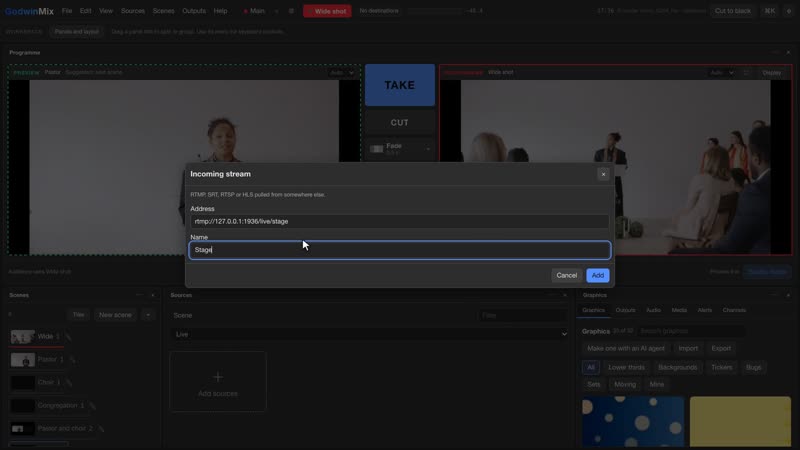Viewport: 800px width, 450px height.
Task: Click the Search graphics field
Action: (690, 331)
